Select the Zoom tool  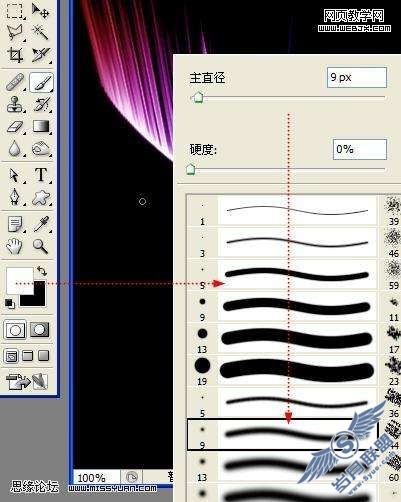click(x=41, y=247)
